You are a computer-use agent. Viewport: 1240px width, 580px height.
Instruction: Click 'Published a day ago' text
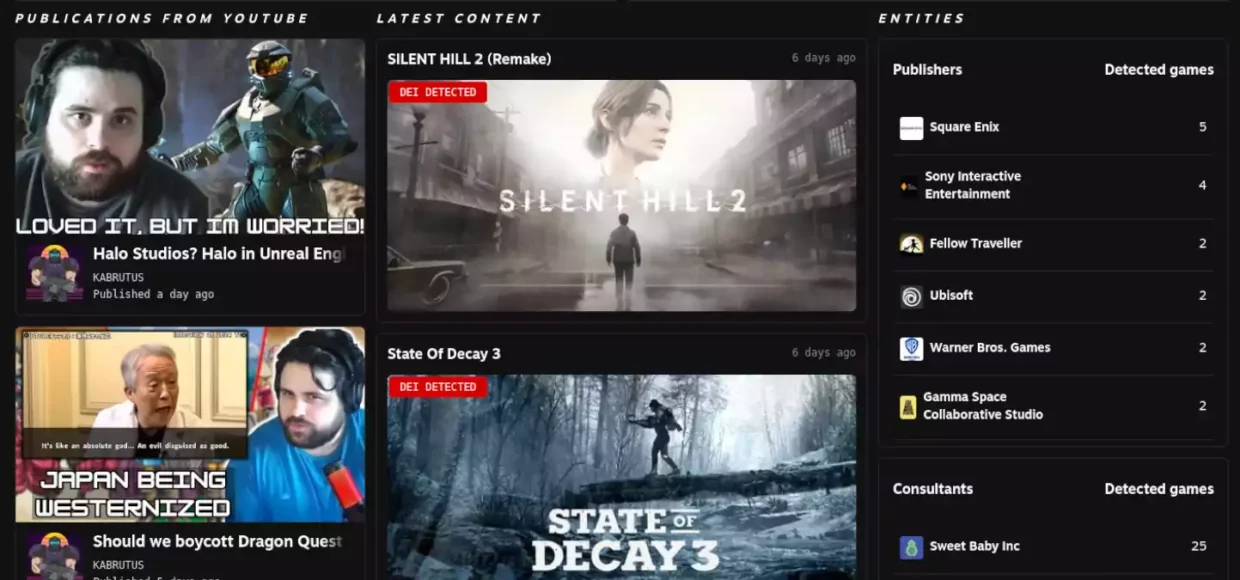(x=153, y=295)
